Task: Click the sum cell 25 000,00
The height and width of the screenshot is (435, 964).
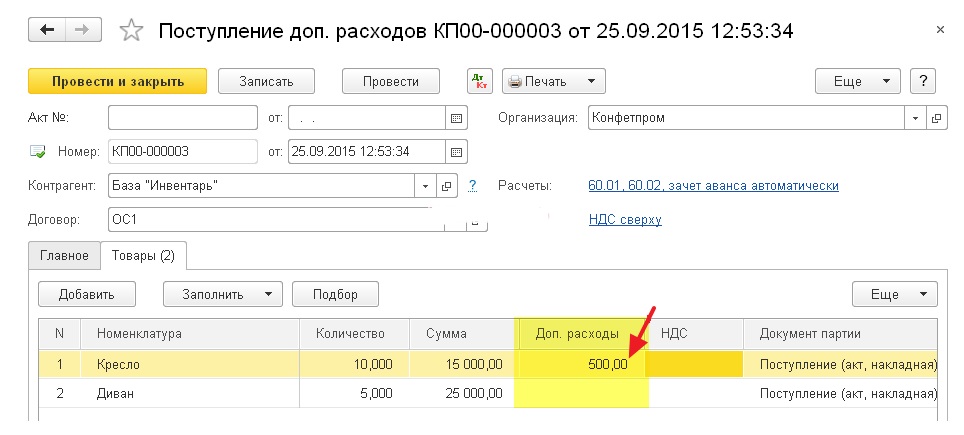Action: [462, 393]
